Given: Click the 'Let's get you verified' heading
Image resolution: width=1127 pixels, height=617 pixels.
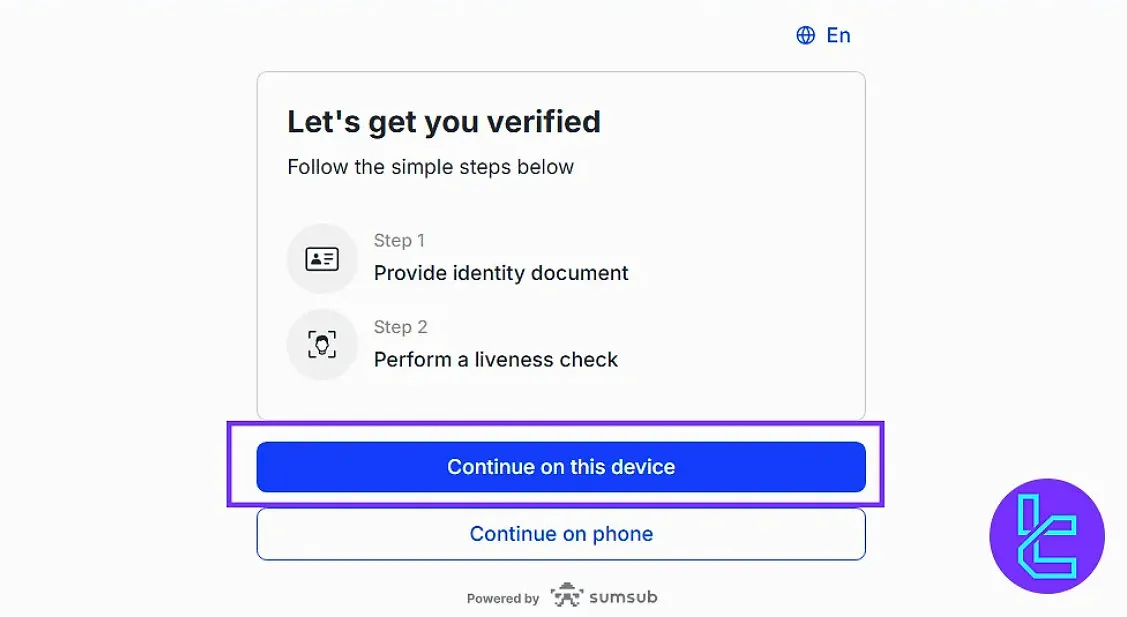Looking at the screenshot, I should pyautogui.click(x=444, y=122).
